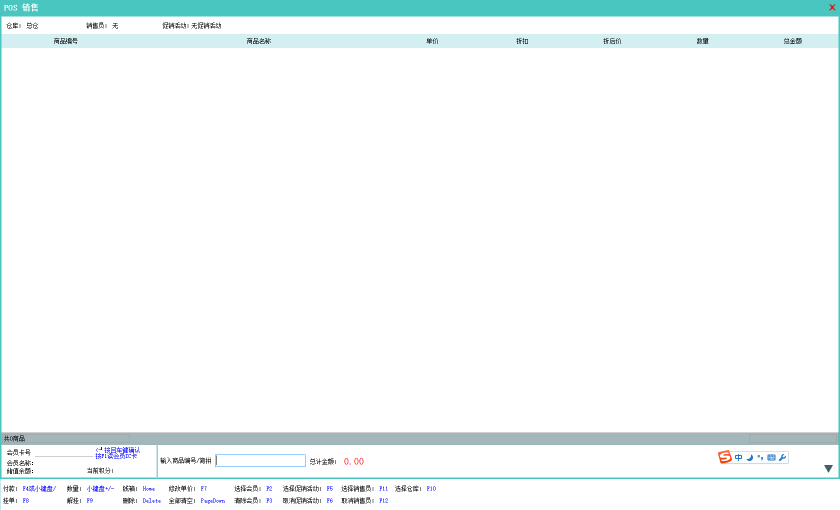Click the product code/barcode input field
The height and width of the screenshot is (510, 840).
(x=260, y=461)
